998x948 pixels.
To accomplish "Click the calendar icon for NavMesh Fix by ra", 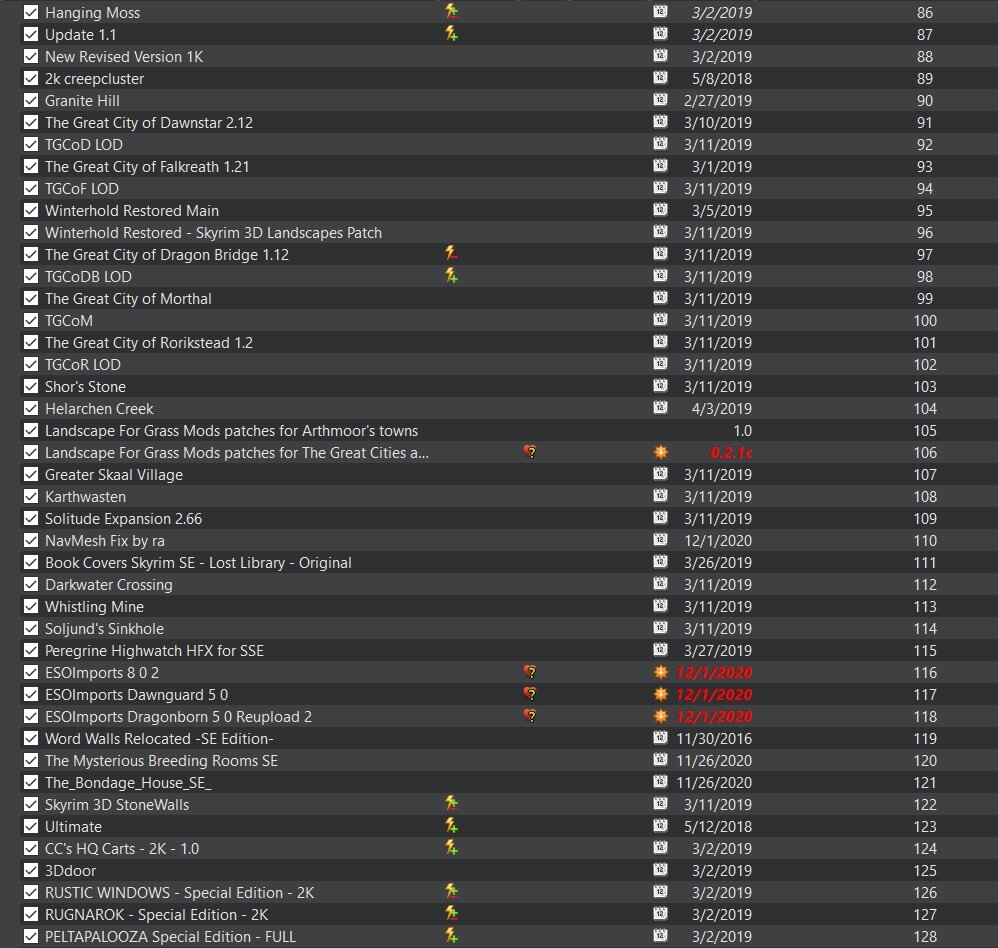I will tap(660, 540).
